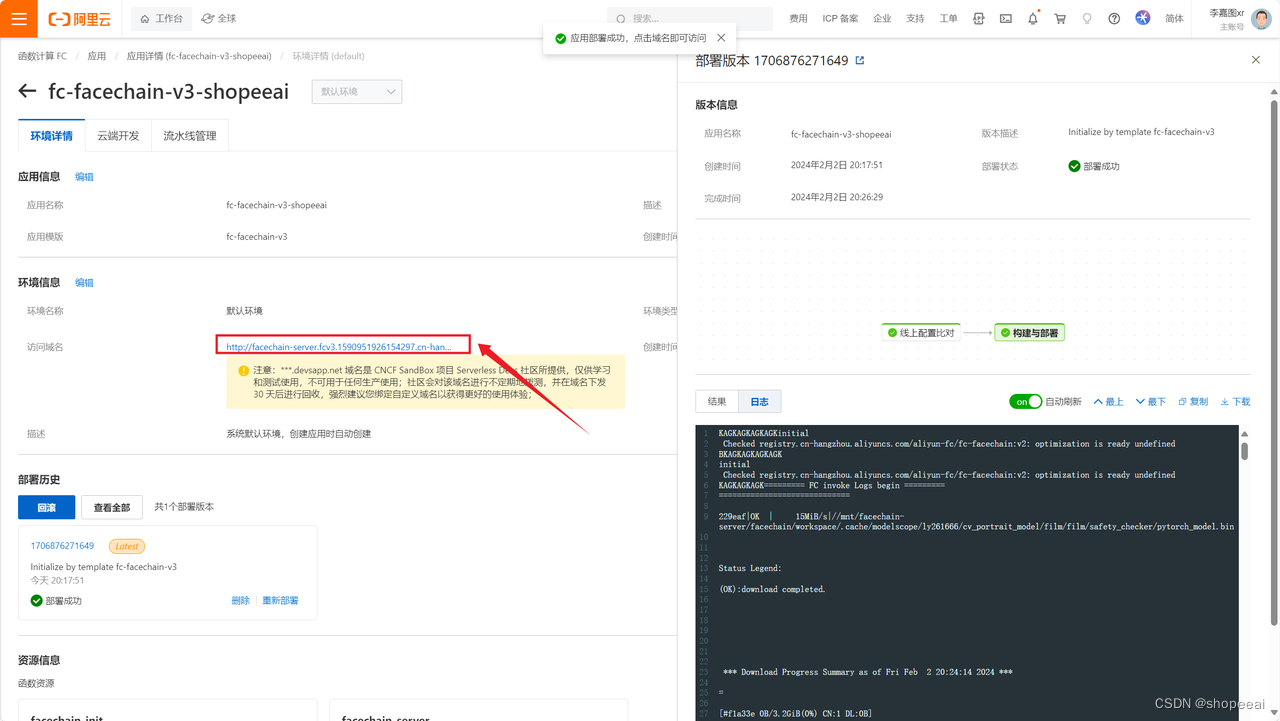Open the 全球 region selector
This screenshot has height=721, width=1280.
(219, 19)
